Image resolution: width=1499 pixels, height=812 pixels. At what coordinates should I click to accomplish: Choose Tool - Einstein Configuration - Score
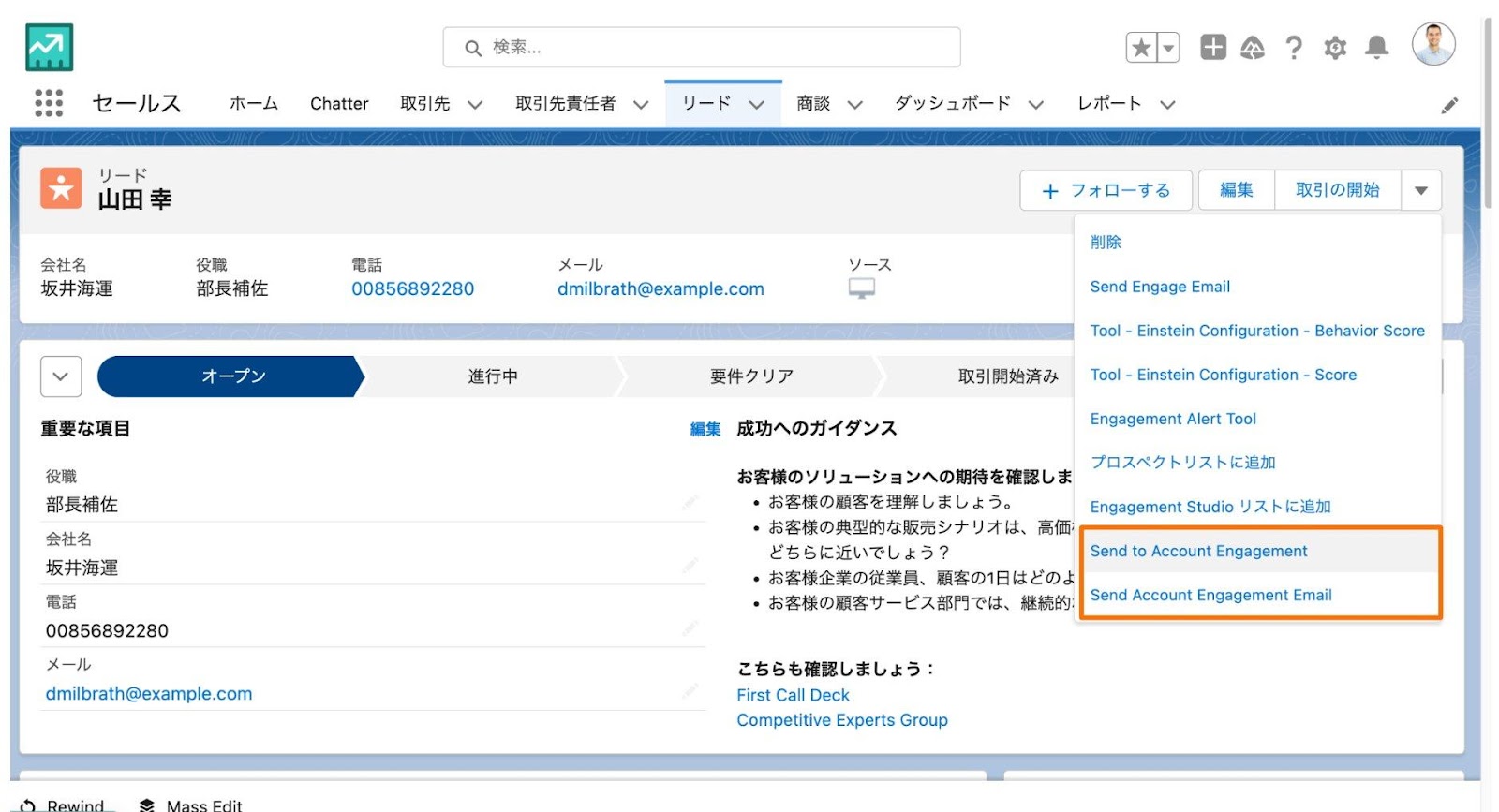(1223, 375)
